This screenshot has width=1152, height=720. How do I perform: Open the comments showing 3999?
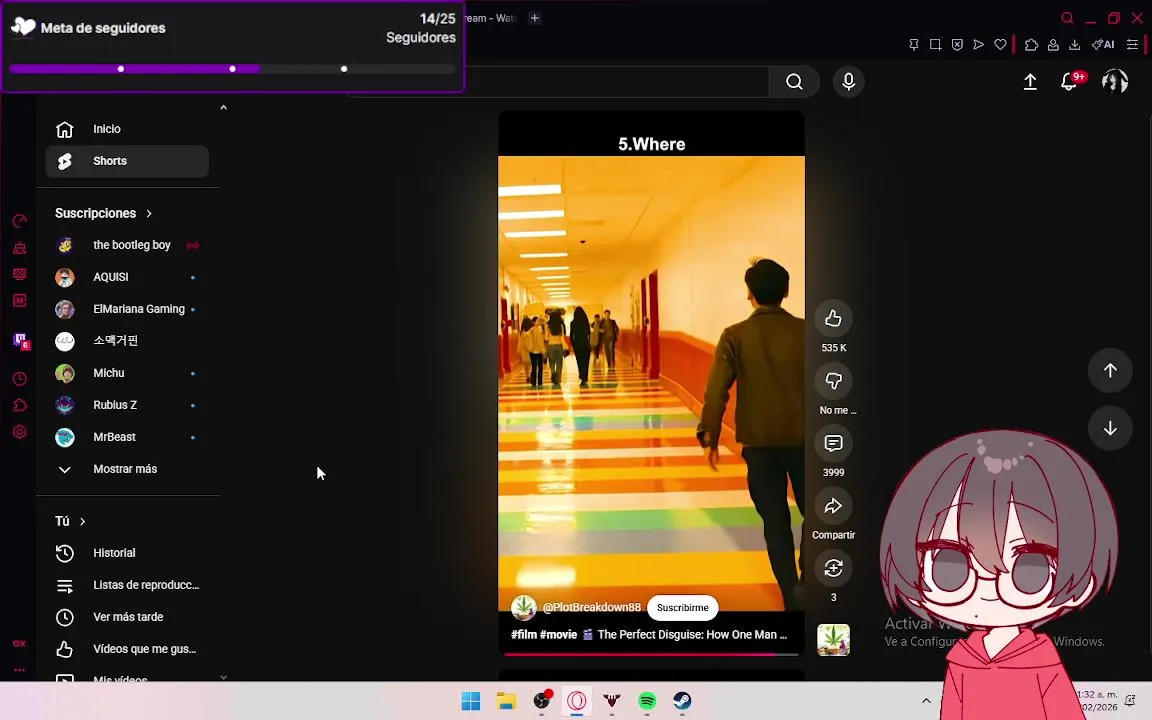(833, 443)
